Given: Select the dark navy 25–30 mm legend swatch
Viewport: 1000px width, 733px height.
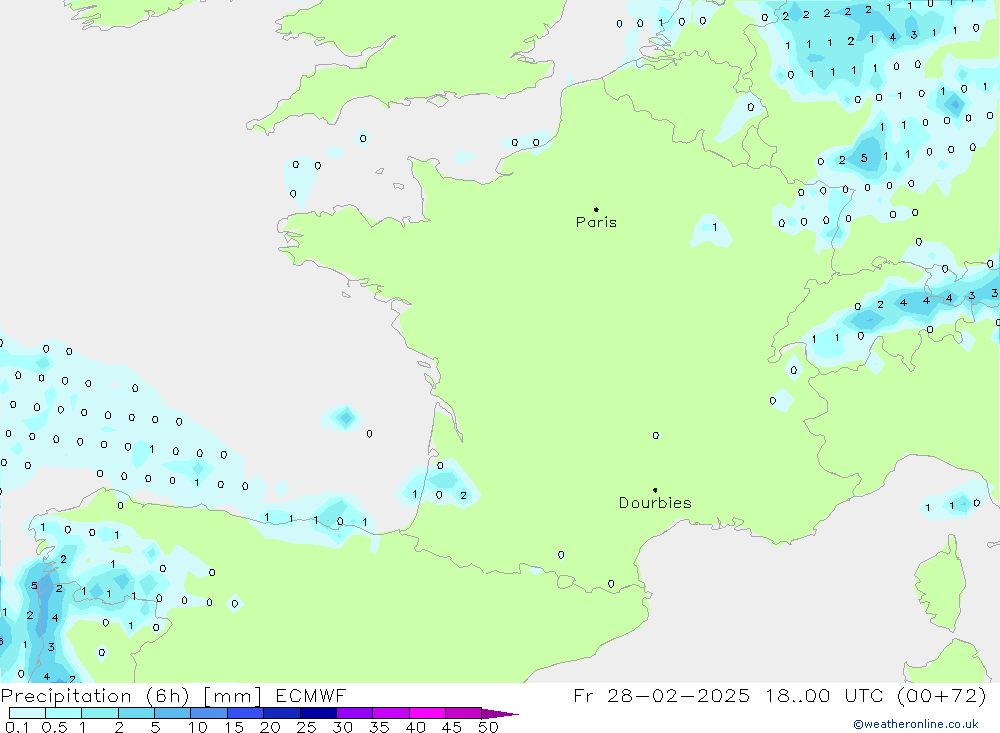Looking at the screenshot, I should pos(318,713).
